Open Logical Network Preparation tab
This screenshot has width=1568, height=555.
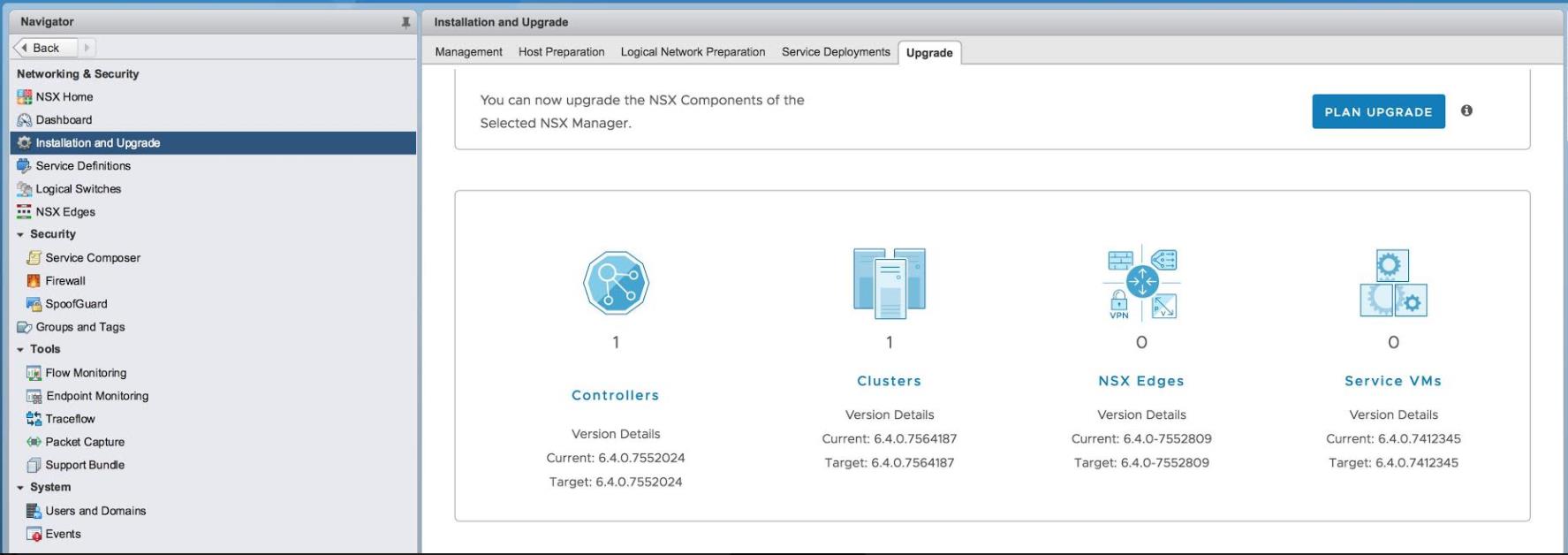tap(693, 52)
